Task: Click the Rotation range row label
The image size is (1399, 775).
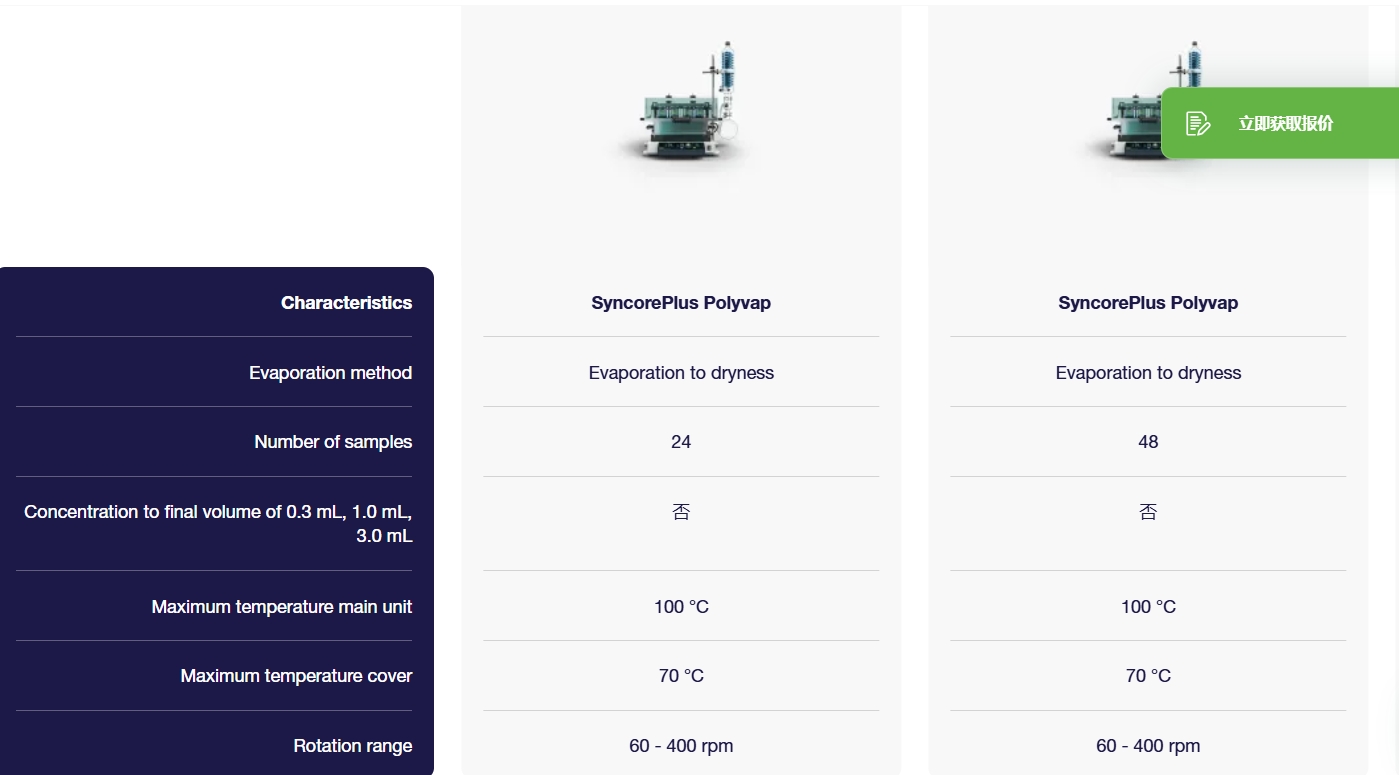Action: 352,746
